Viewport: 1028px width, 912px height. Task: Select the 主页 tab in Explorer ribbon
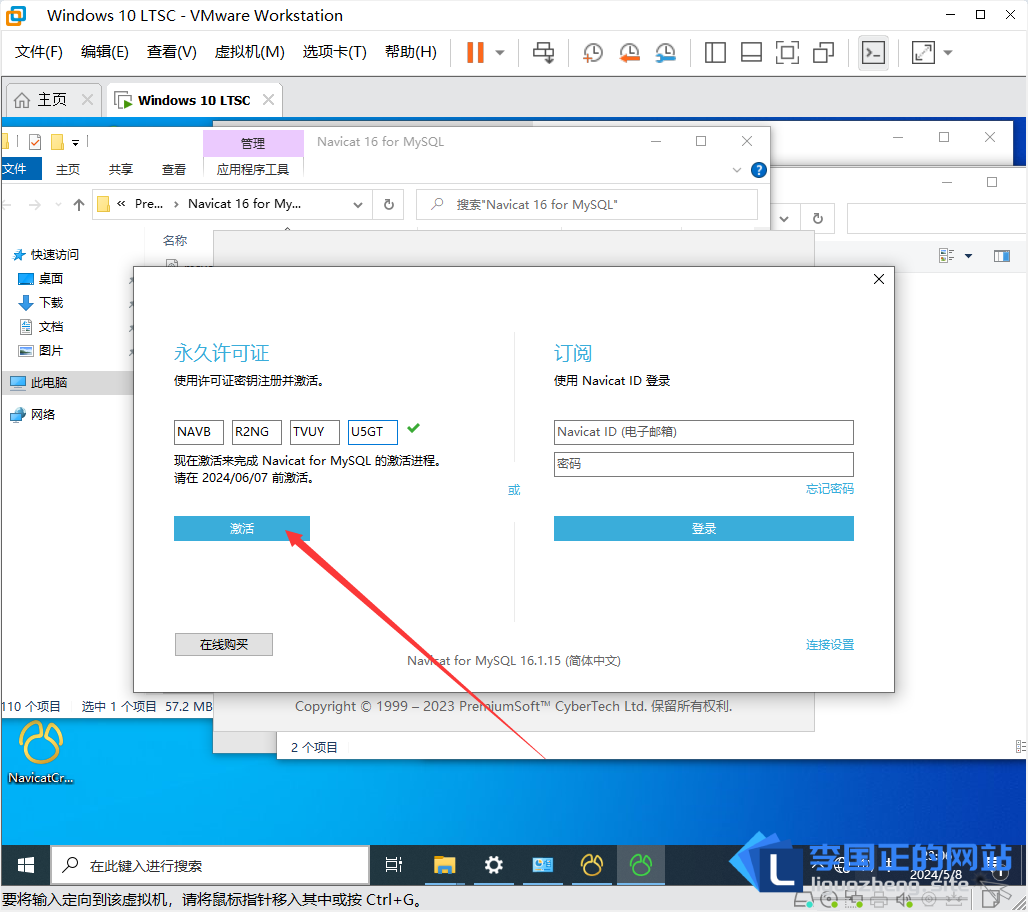tap(68, 169)
